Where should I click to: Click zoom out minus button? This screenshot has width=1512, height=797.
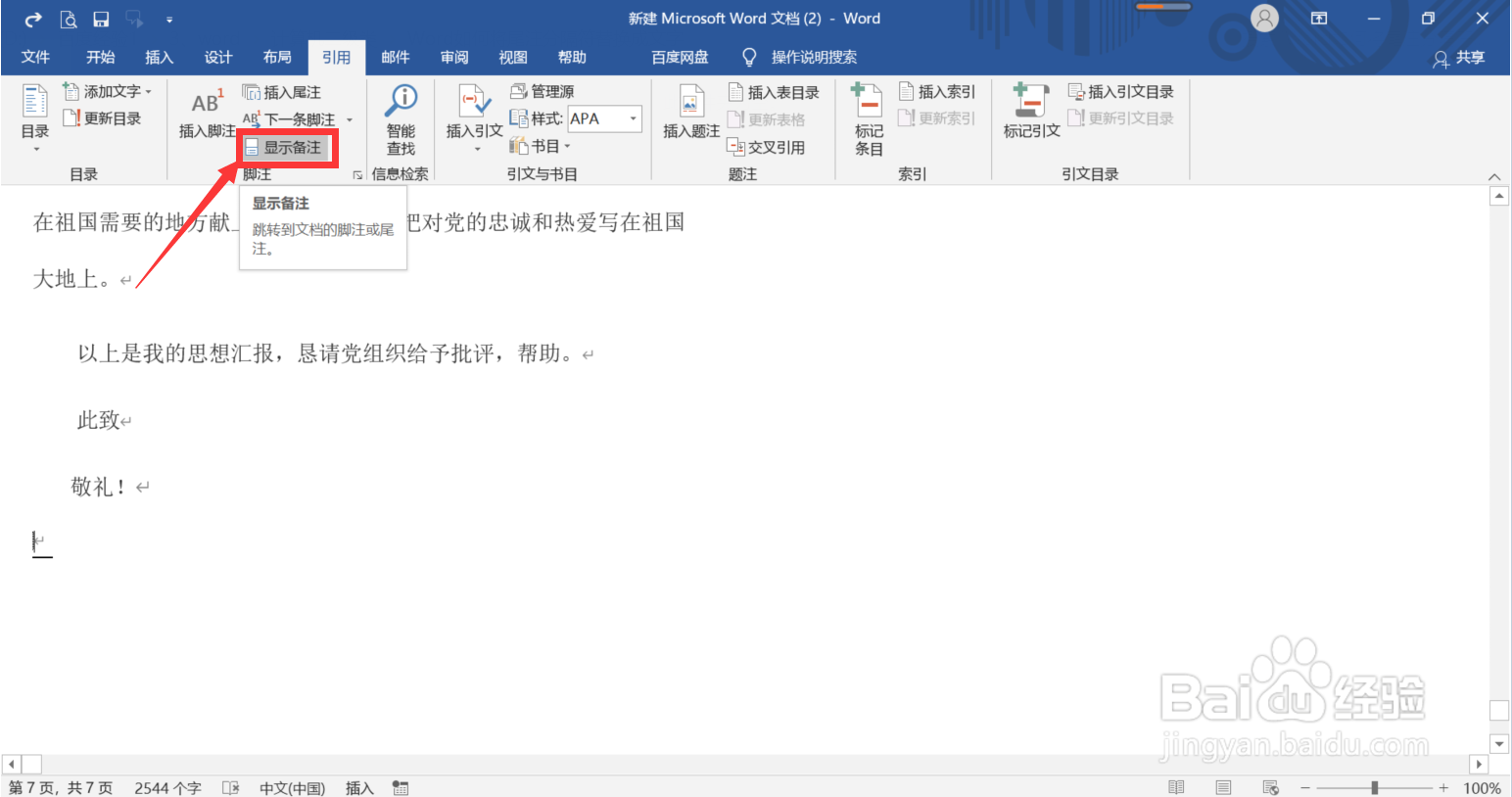(x=1305, y=787)
